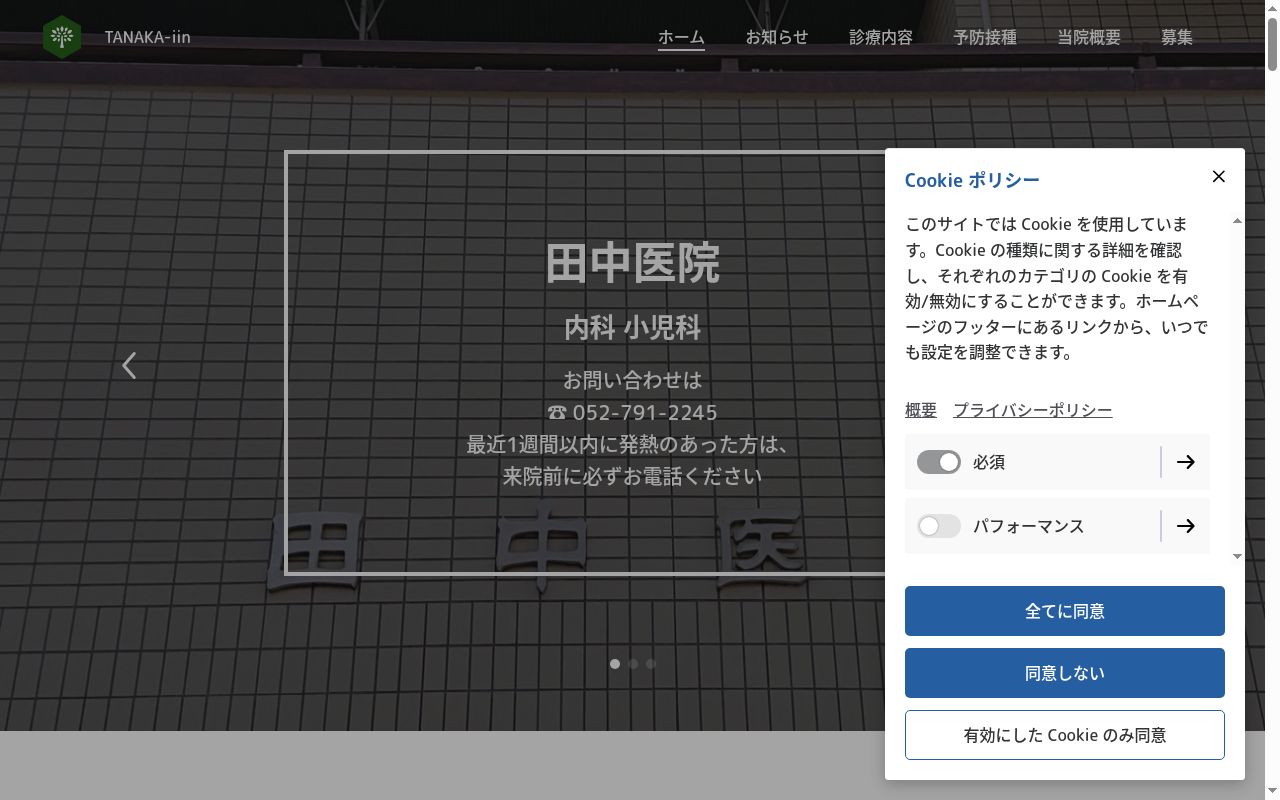
Task: Open the プライバシーポリシー link
Action: [x=1033, y=410]
